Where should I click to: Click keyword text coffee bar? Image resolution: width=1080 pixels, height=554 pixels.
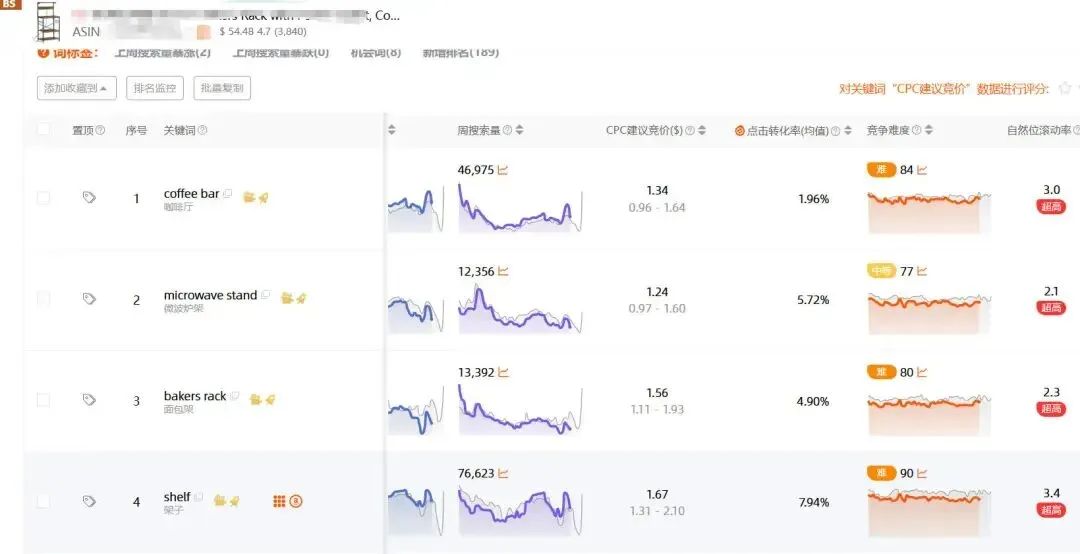click(x=191, y=194)
